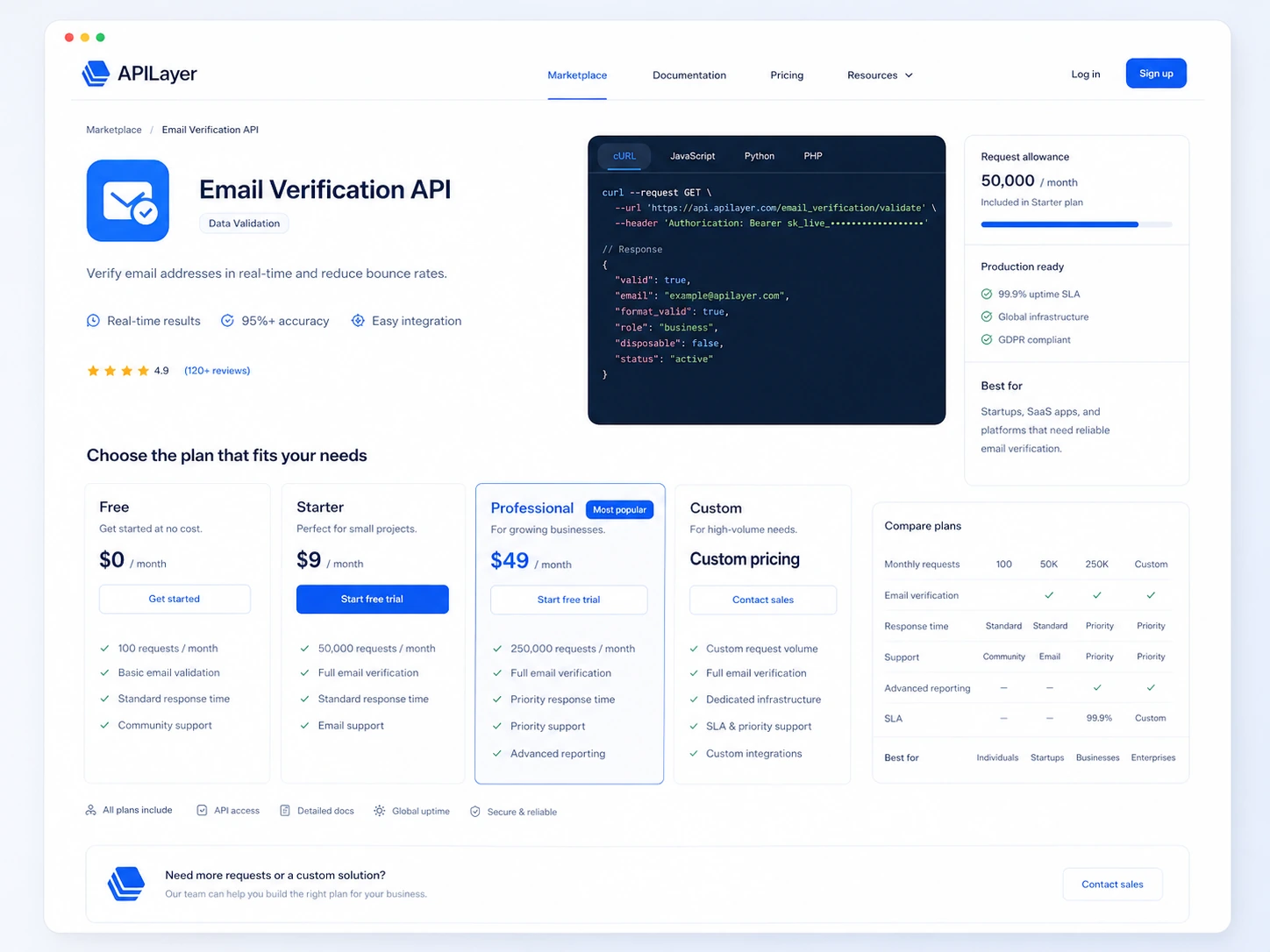Viewport: 1270px width, 952px height.
Task: Click "Individuals" in Best for row
Action: pyautogui.click(x=998, y=757)
